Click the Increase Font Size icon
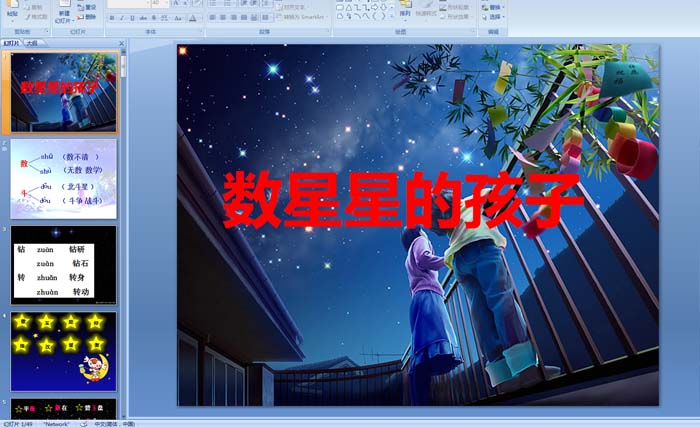 point(176,3)
